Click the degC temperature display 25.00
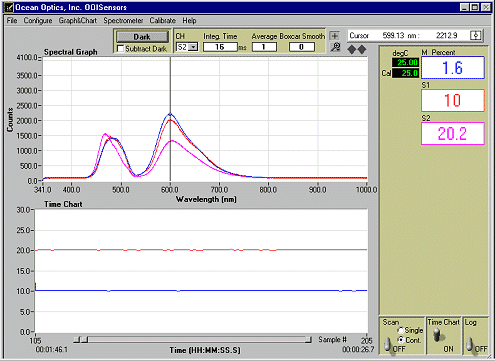The height and width of the screenshot is (361, 495). (405, 62)
